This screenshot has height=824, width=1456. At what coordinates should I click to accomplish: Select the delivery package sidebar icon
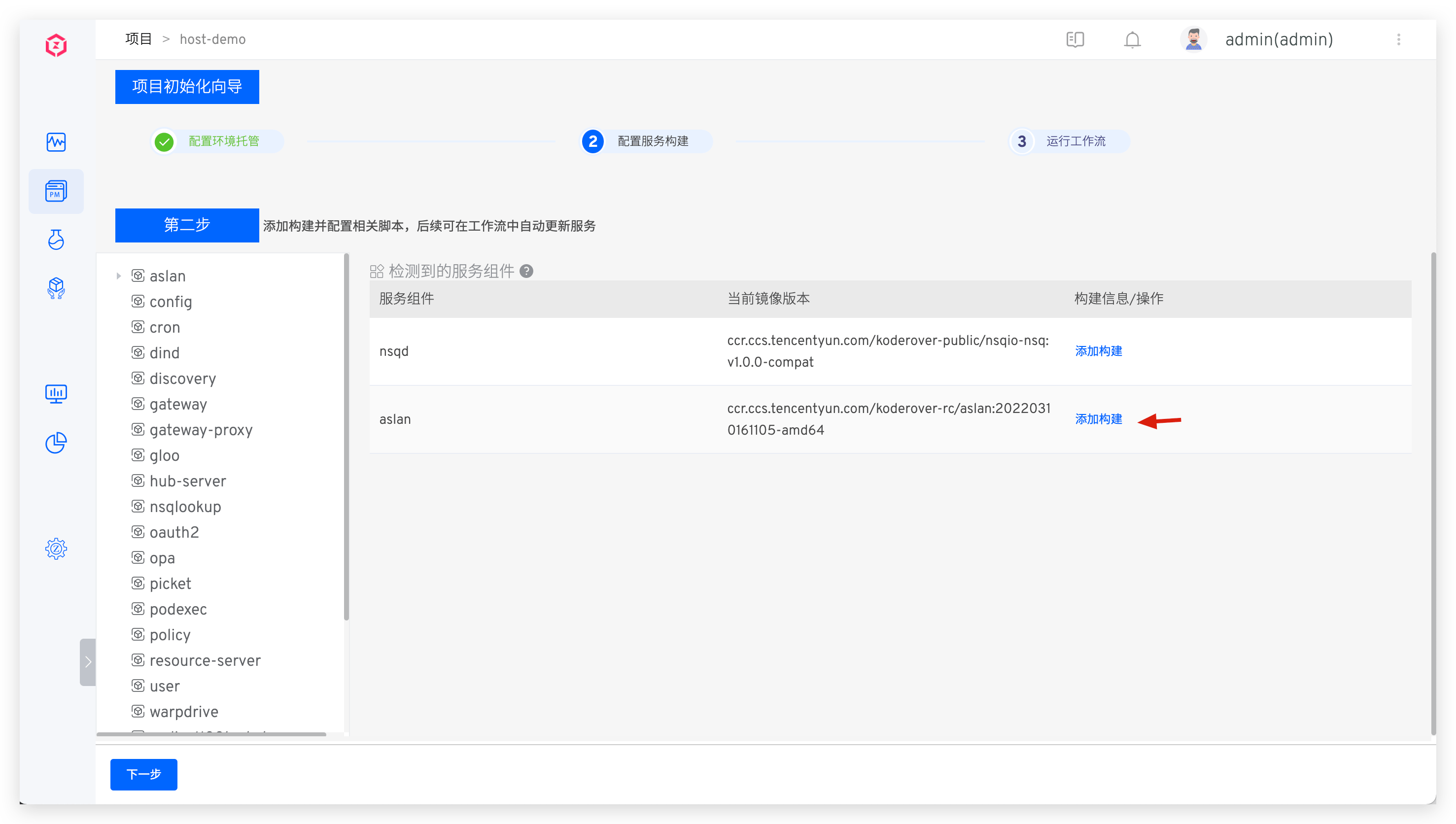point(56,288)
